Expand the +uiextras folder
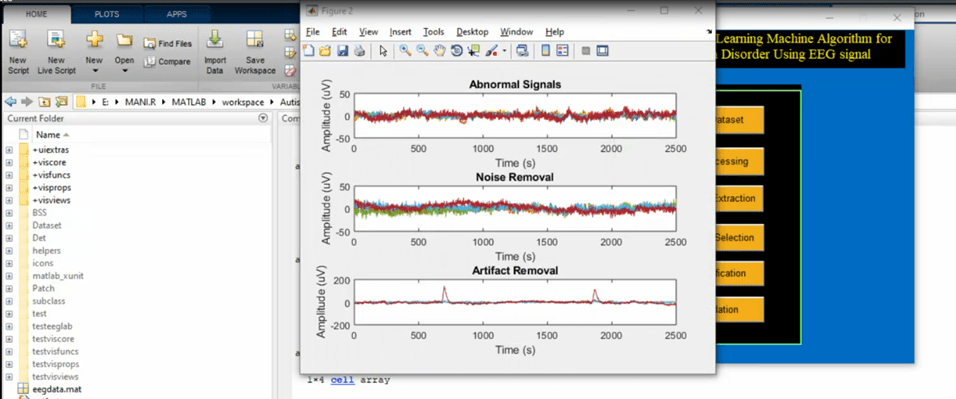Screen dimensions: 956x399 (9, 149)
